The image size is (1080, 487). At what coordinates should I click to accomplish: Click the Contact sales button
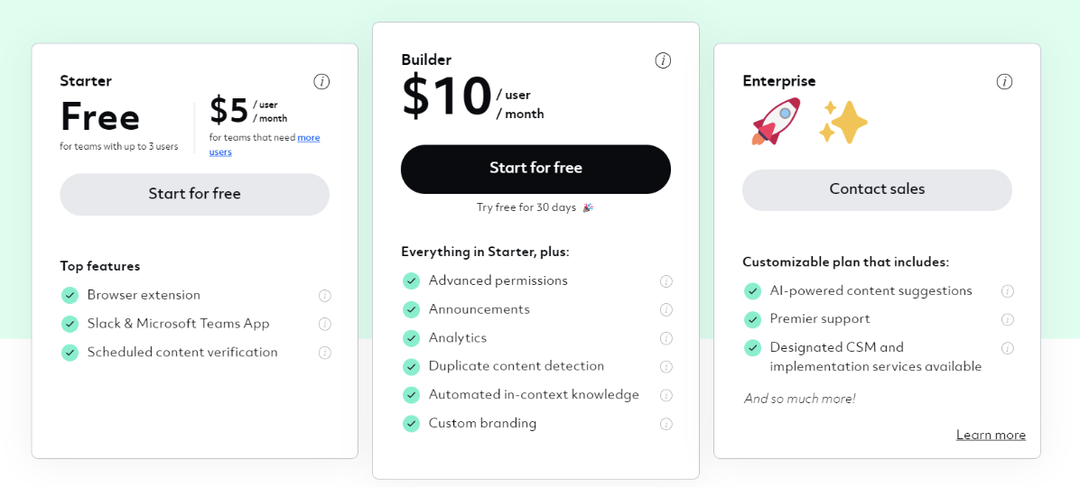click(877, 189)
